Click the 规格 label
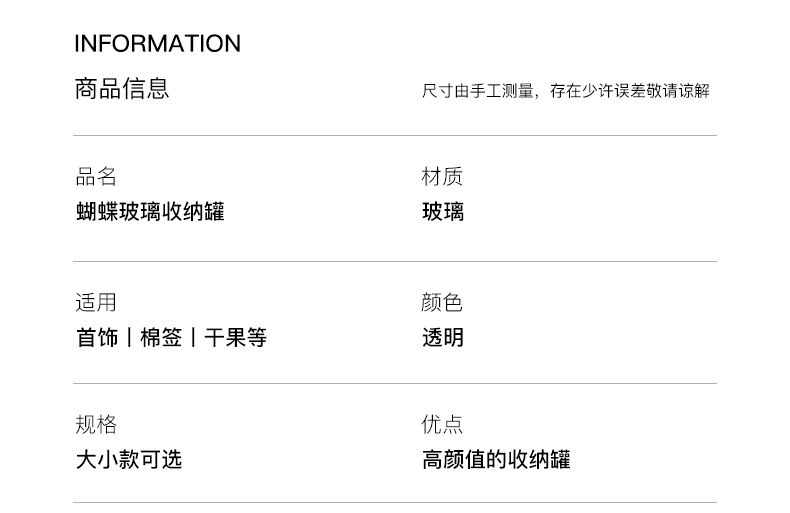Viewport: 790px width, 513px height. tap(96, 425)
